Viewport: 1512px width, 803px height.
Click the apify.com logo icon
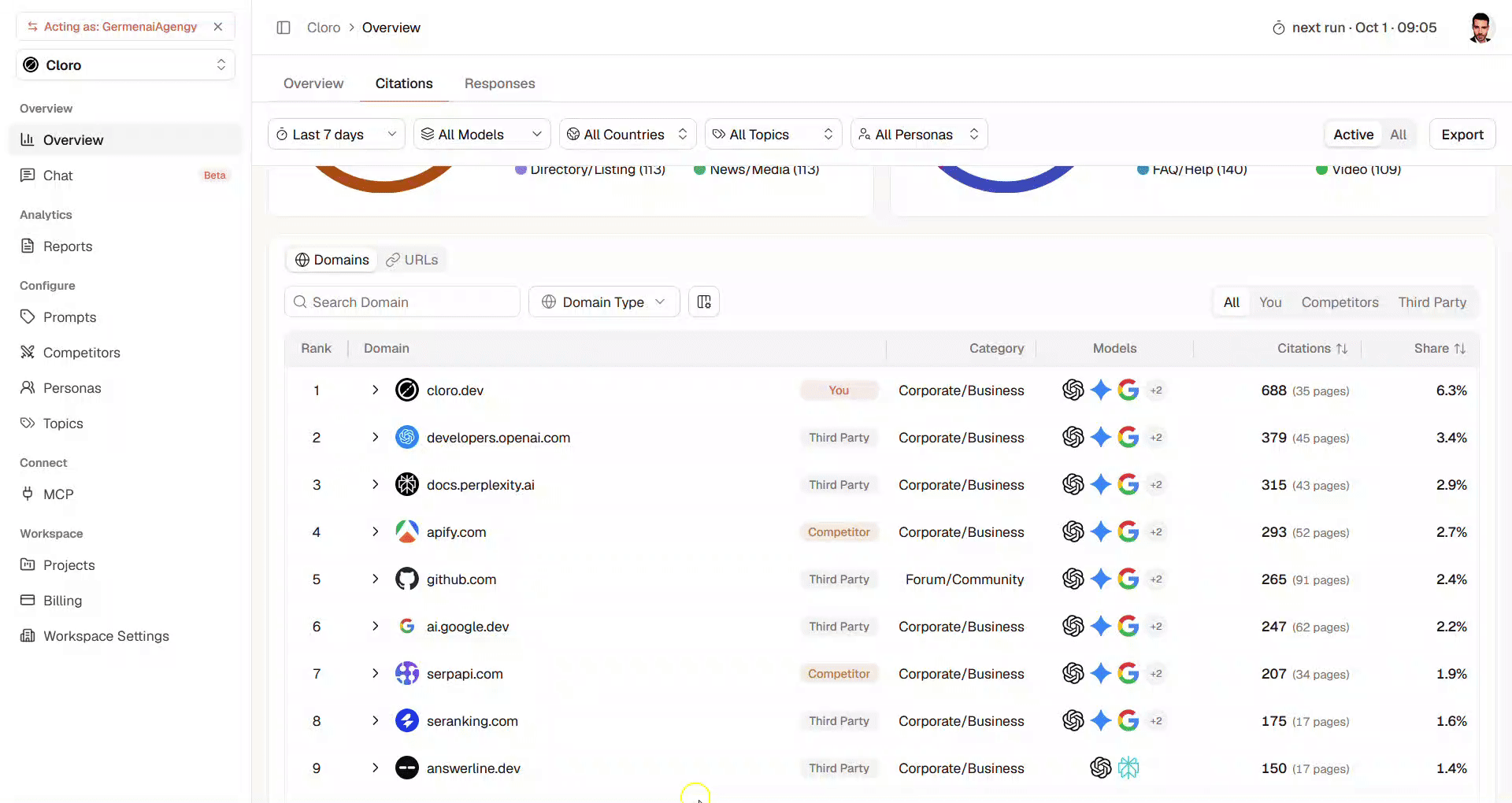click(x=407, y=531)
